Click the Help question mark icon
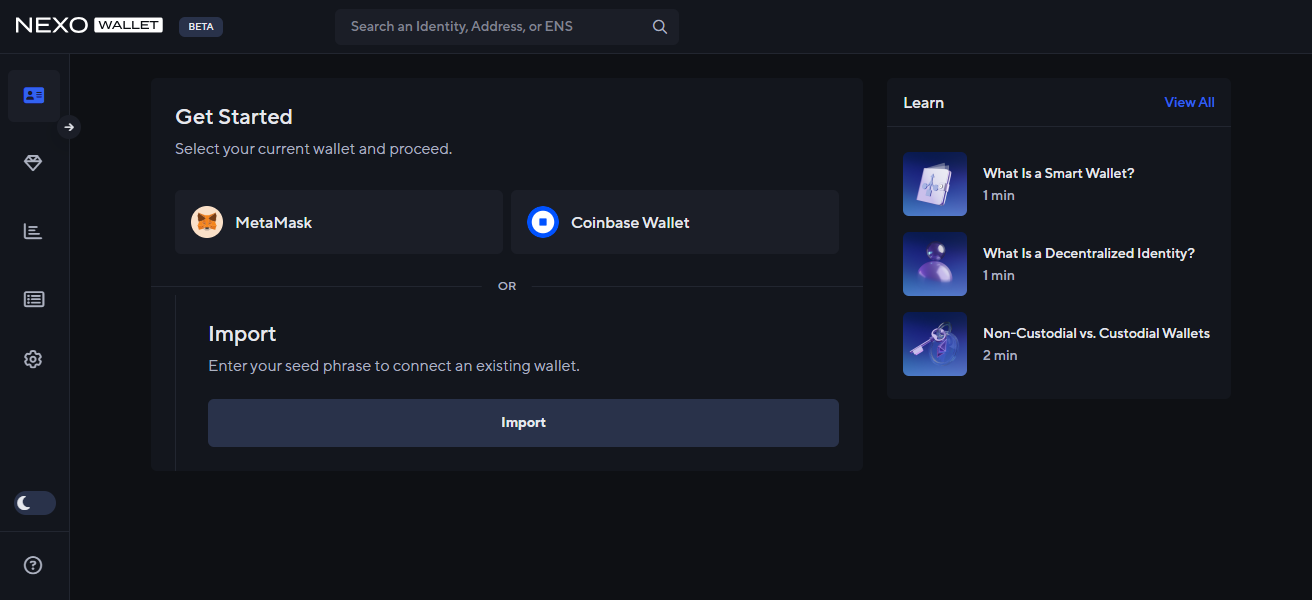This screenshot has width=1312, height=600. coord(33,565)
